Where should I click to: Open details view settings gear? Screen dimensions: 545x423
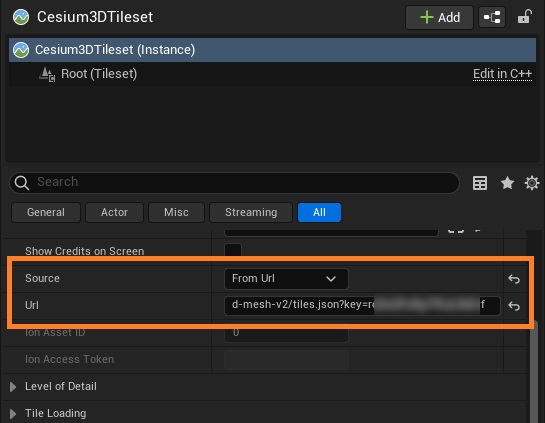tap(532, 183)
